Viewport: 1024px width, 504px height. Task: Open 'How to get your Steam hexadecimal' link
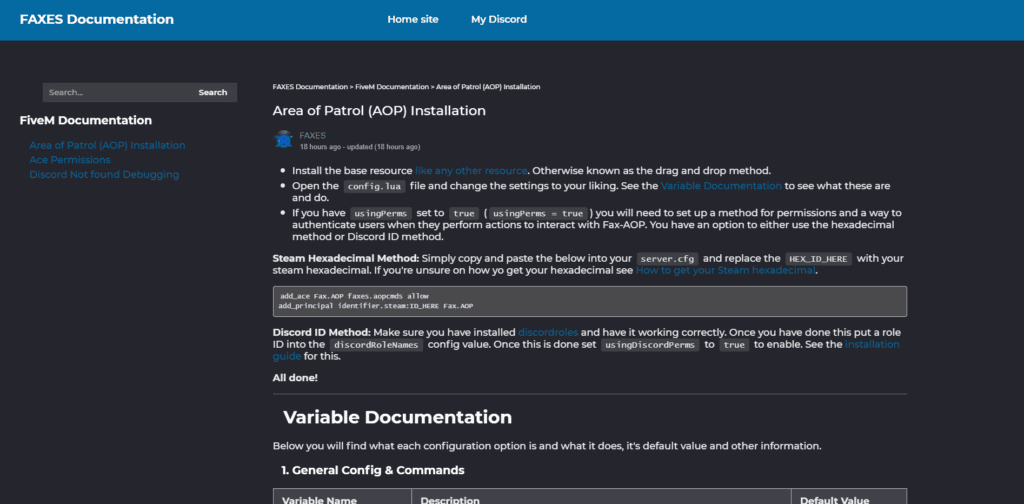coord(726,270)
